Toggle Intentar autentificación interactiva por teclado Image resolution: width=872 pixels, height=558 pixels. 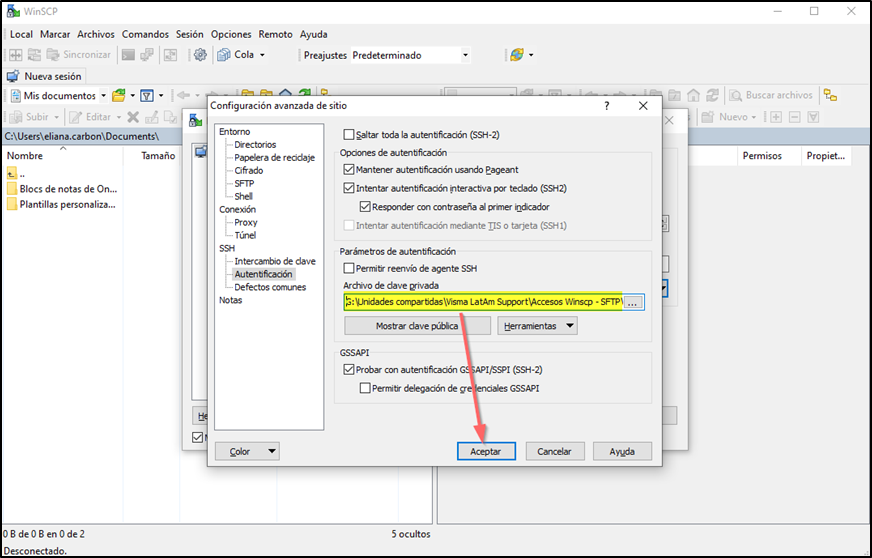coord(349,188)
